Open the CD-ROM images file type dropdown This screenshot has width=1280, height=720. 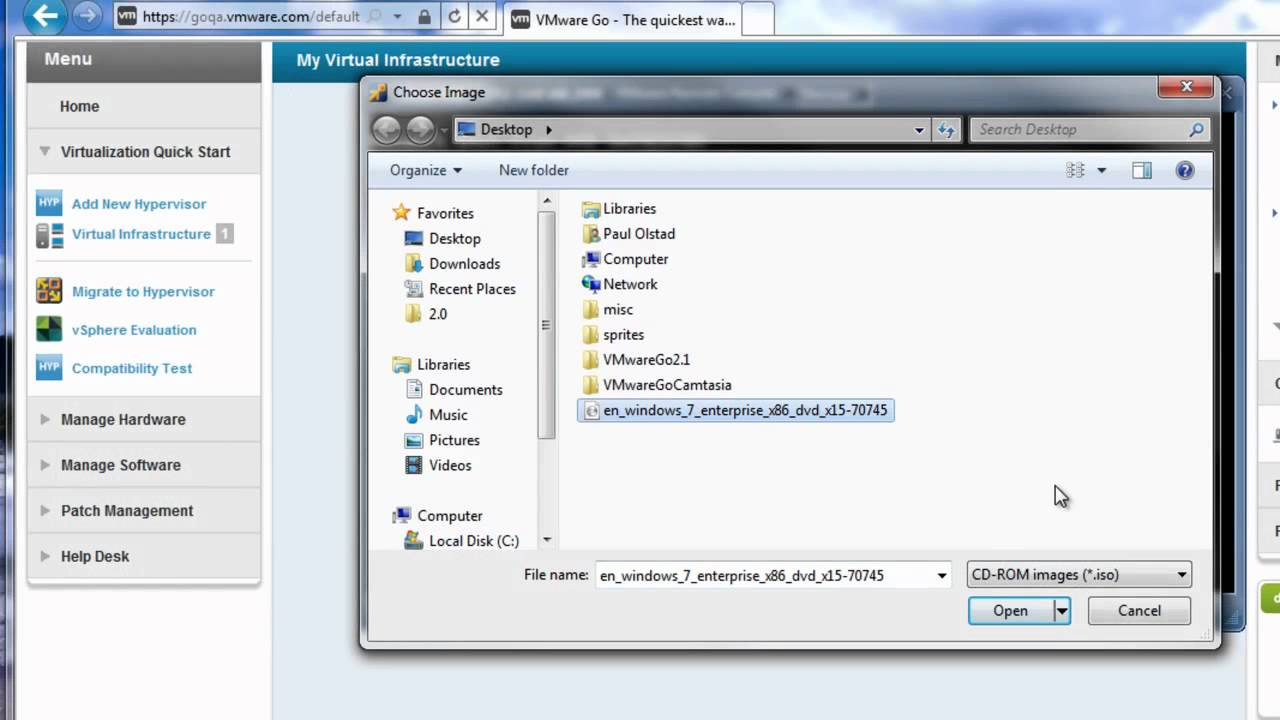[1079, 575]
